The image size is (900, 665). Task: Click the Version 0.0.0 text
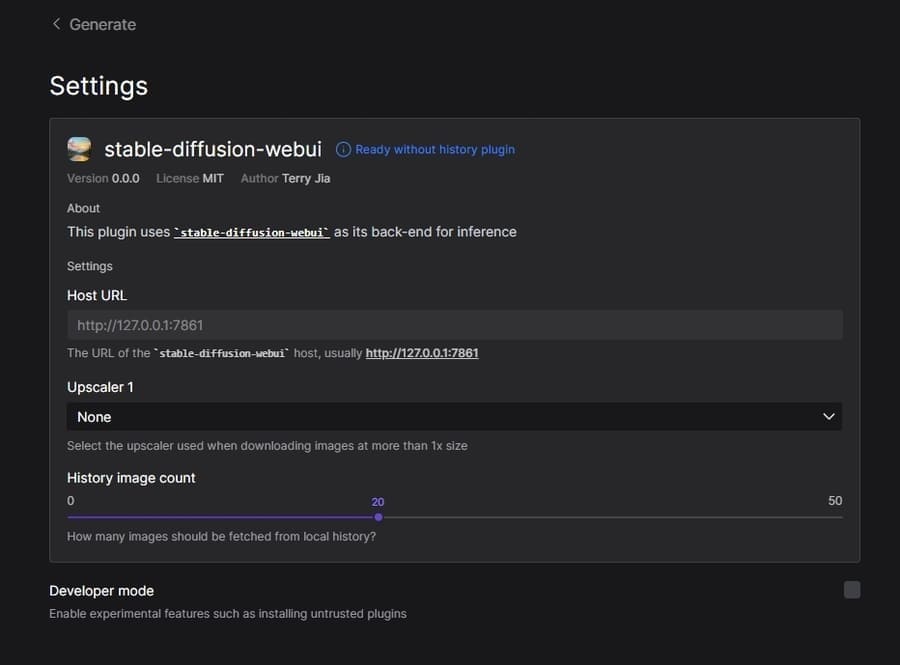coord(103,178)
